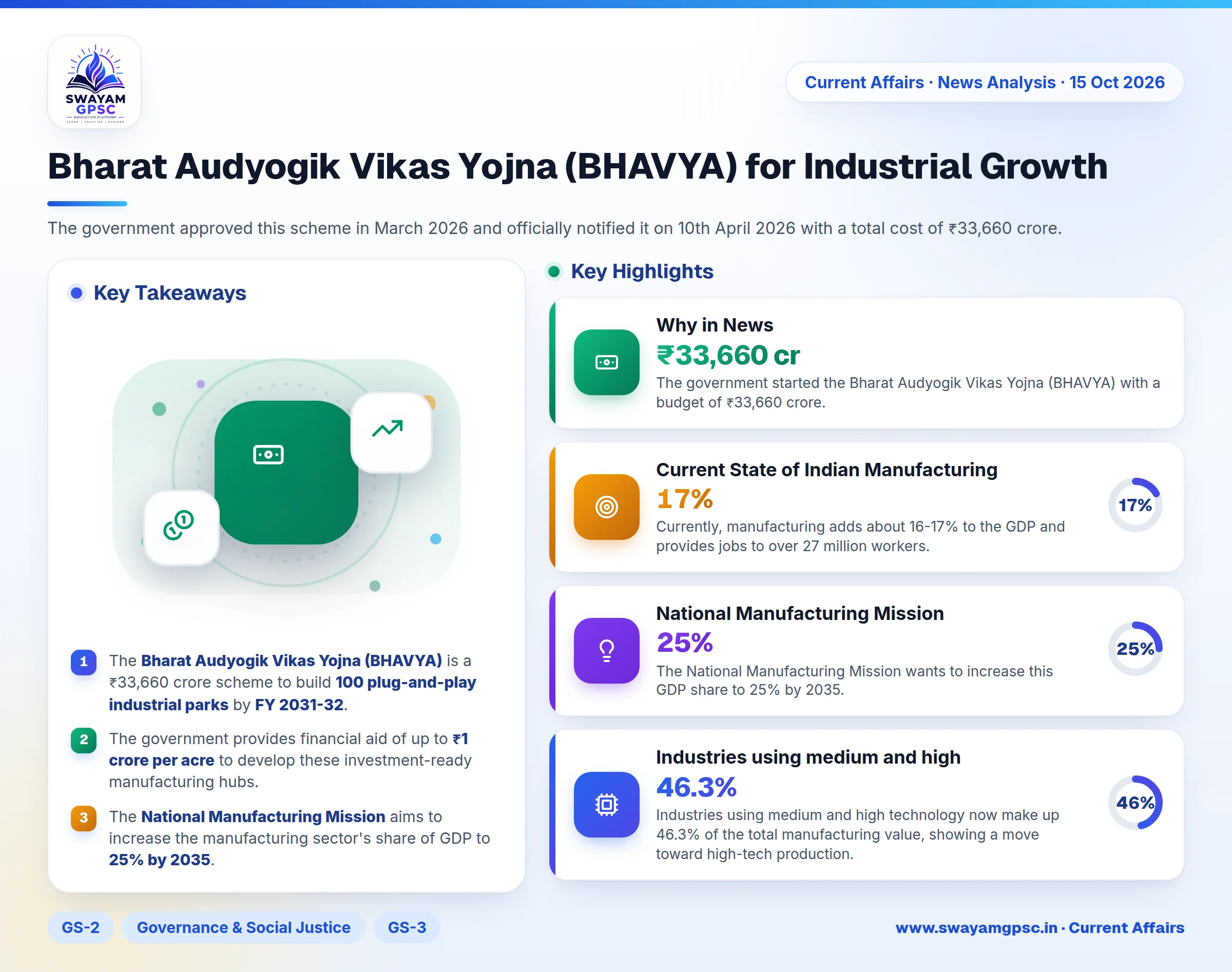Click the orange number 3 badge in Key Takeaways
The image size is (1232, 972).
[x=84, y=818]
